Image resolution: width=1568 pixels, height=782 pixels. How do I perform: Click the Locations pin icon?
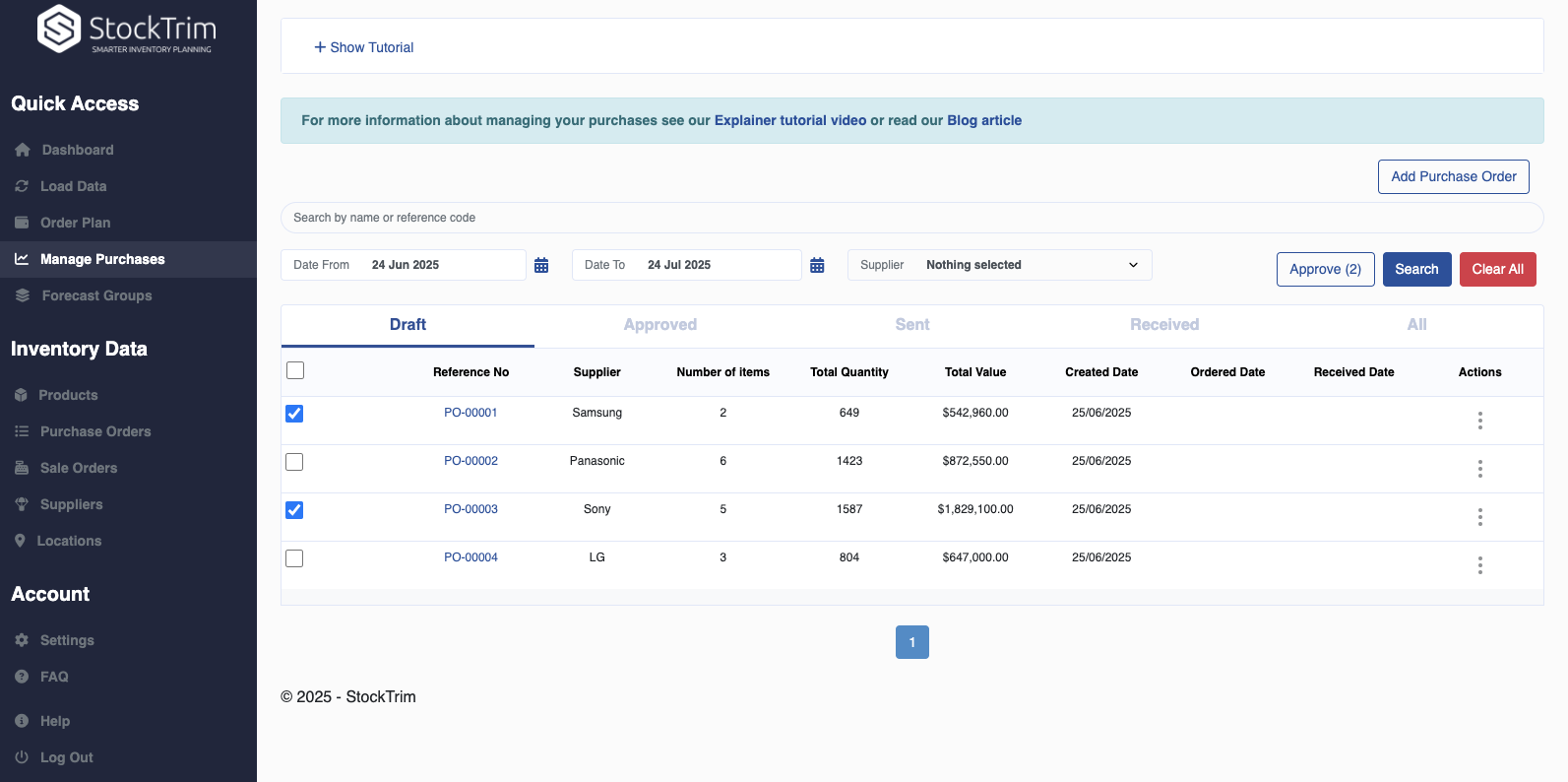tap(20, 541)
